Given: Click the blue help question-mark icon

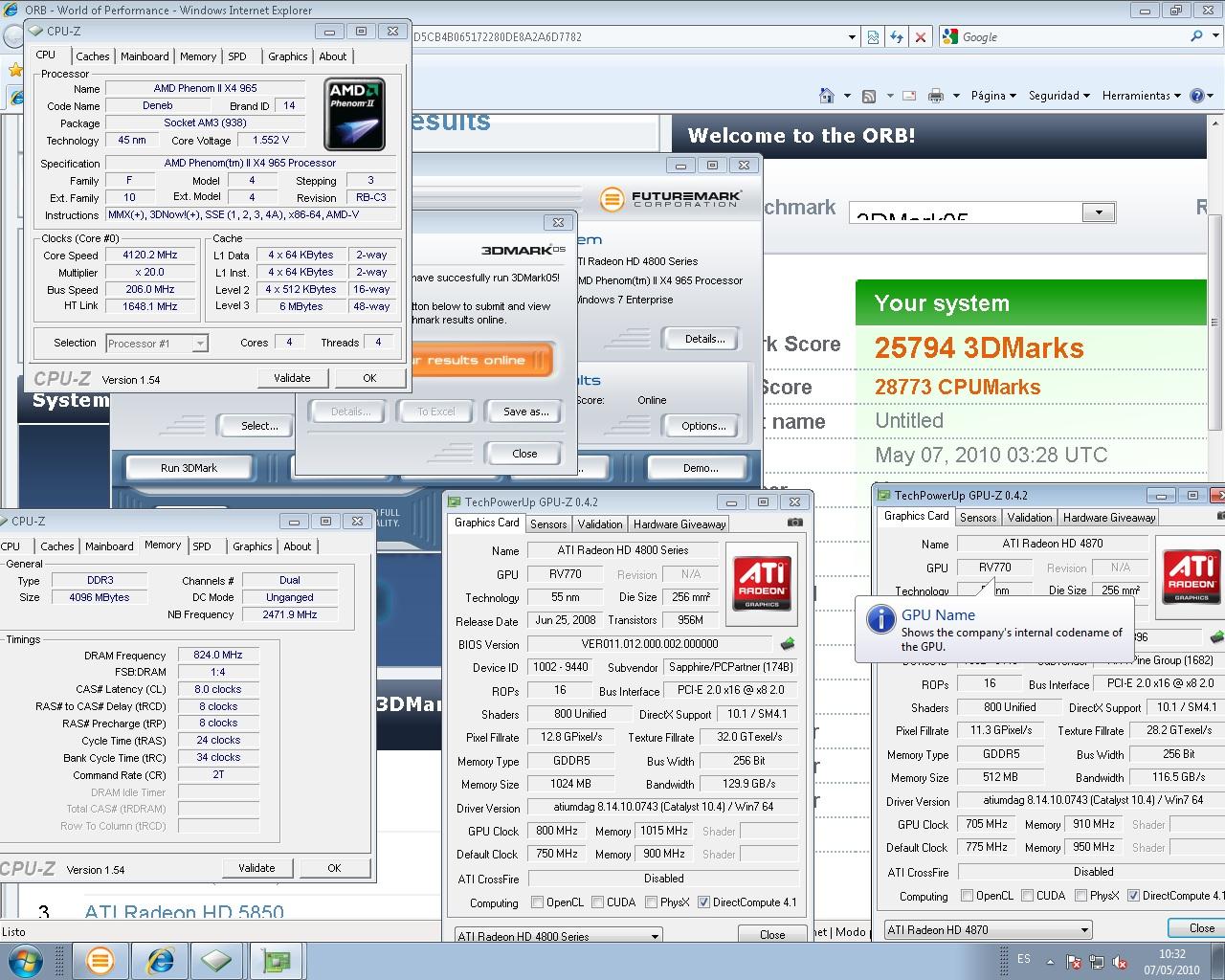Looking at the screenshot, I should [1196, 96].
